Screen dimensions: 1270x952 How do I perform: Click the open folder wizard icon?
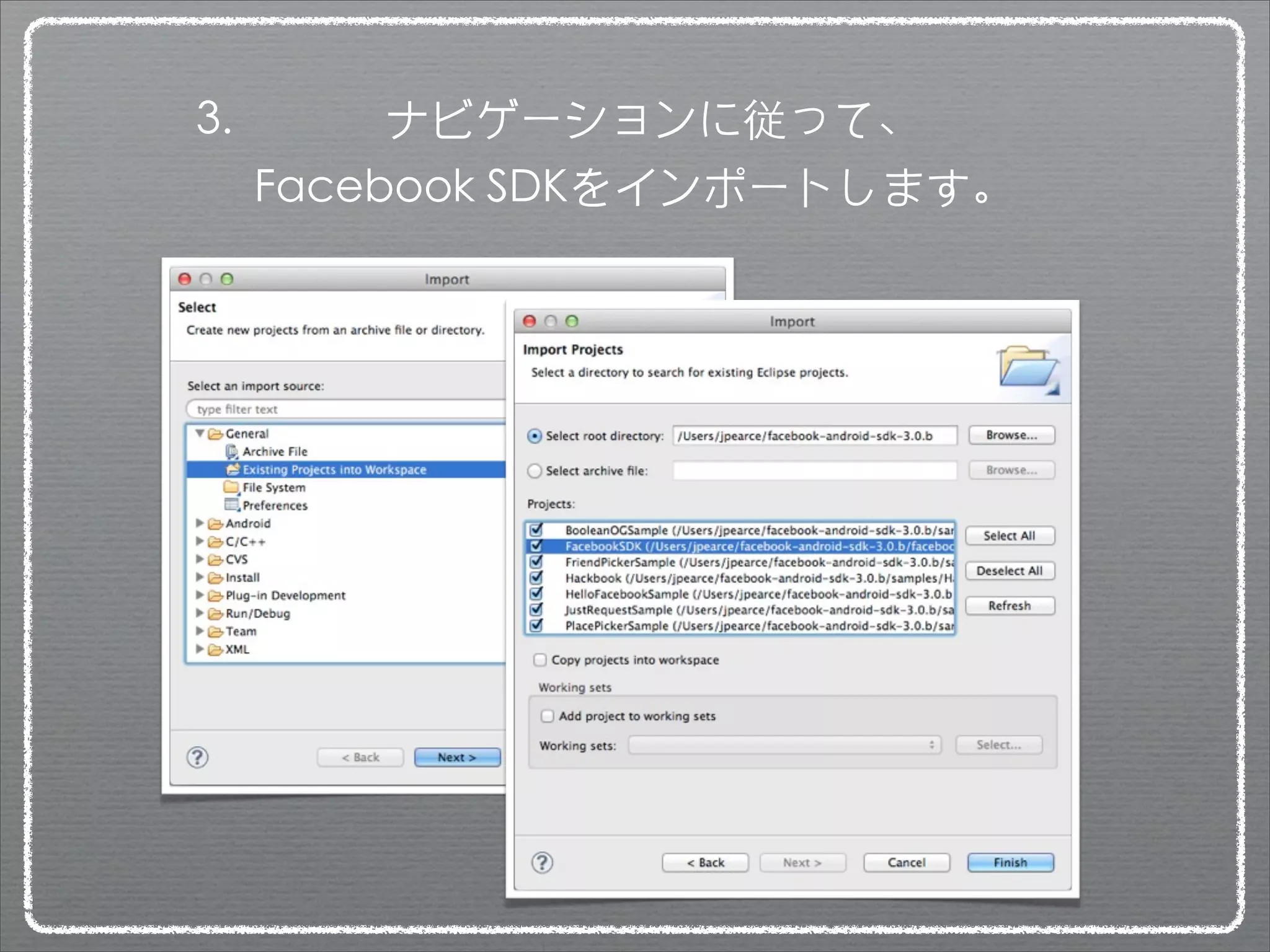click(1029, 369)
